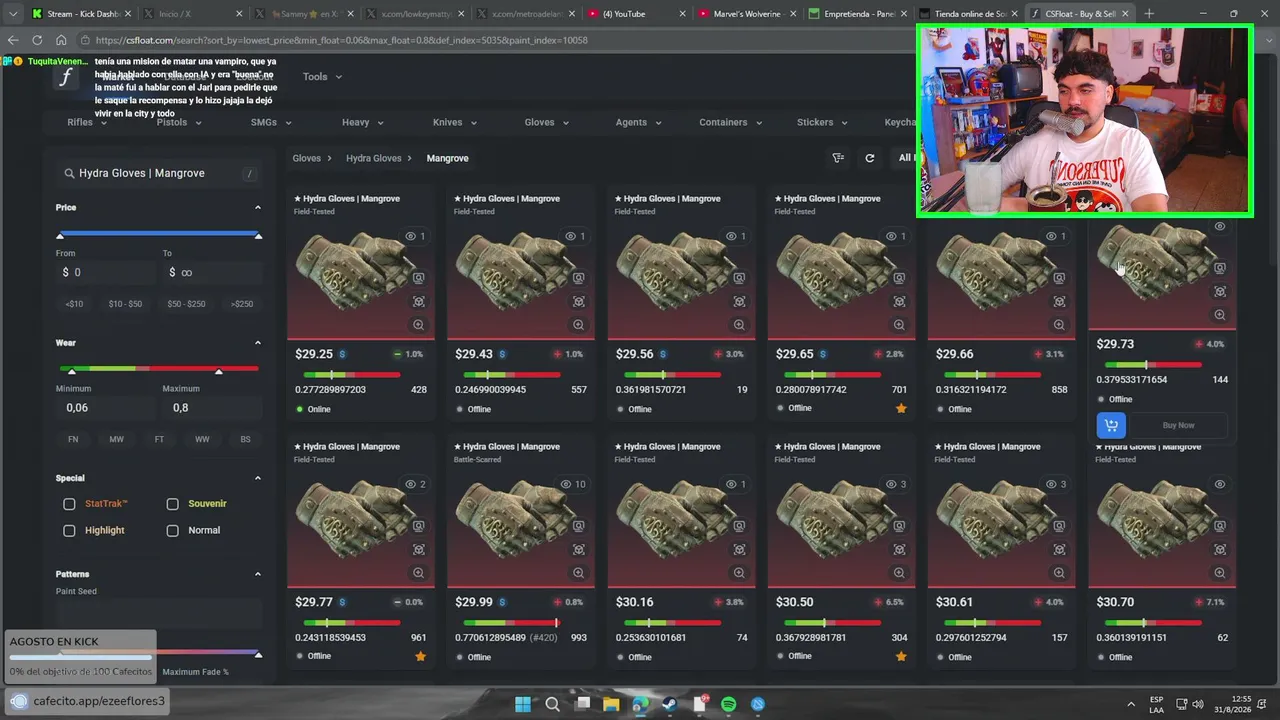Enable the StatTrak checkbox

click(x=69, y=504)
